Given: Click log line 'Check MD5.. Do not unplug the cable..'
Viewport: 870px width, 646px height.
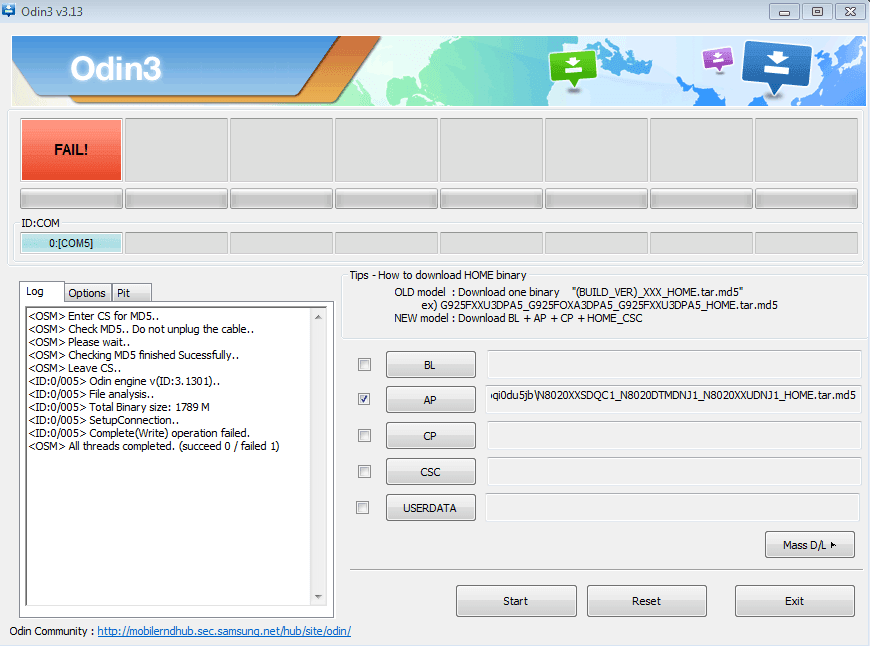Looking at the screenshot, I should (x=141, y=329).
